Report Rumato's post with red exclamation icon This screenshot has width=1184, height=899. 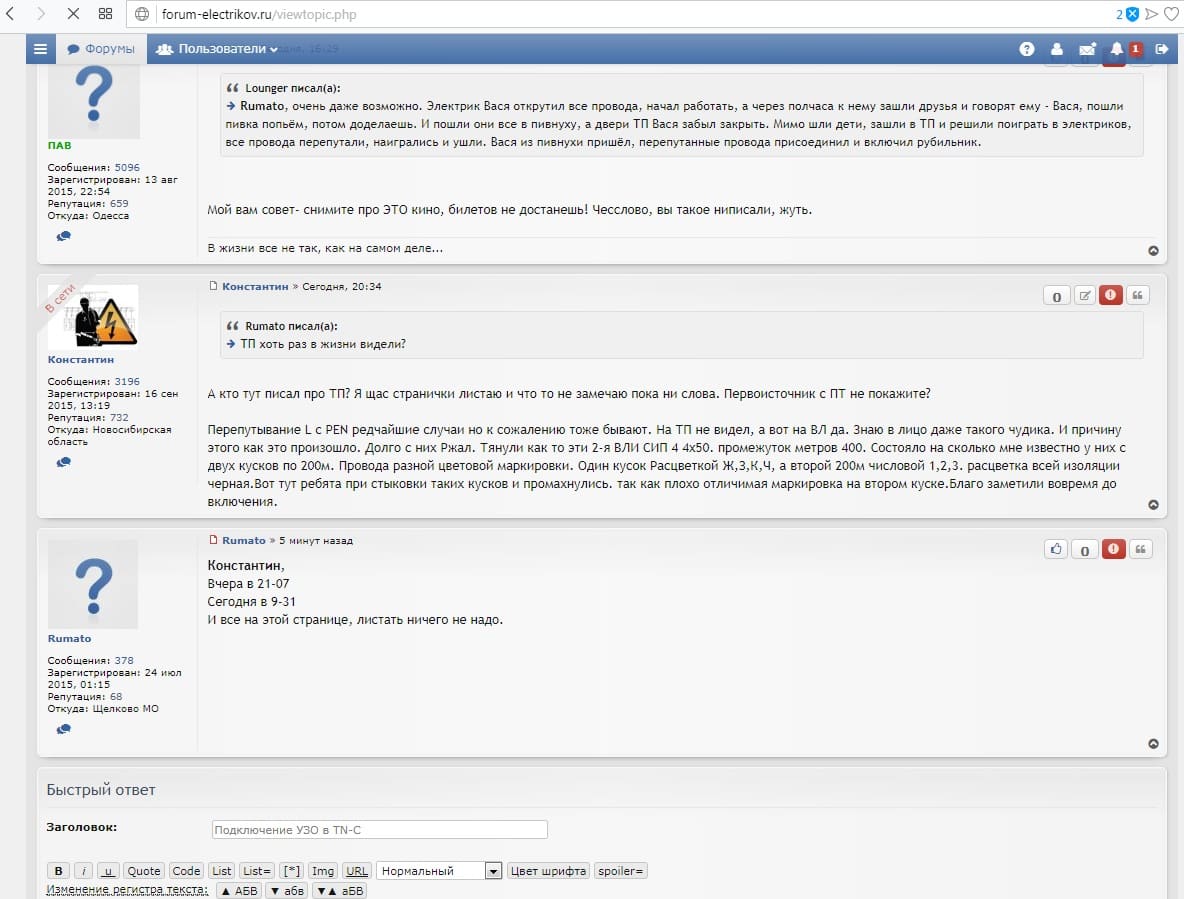pos(1111,549)
